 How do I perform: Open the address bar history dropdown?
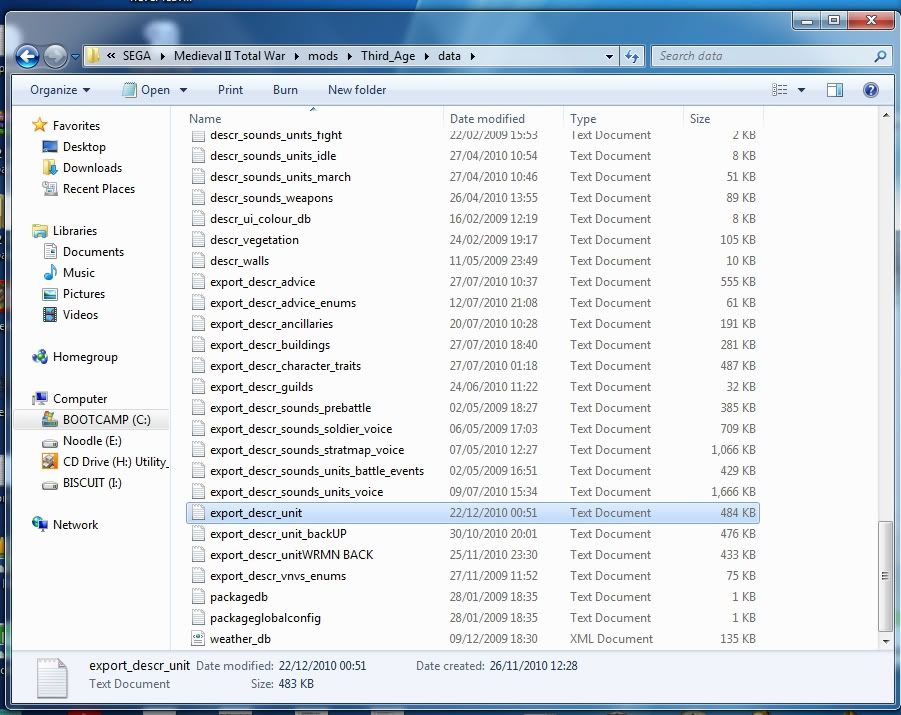(x=609, y=56)
